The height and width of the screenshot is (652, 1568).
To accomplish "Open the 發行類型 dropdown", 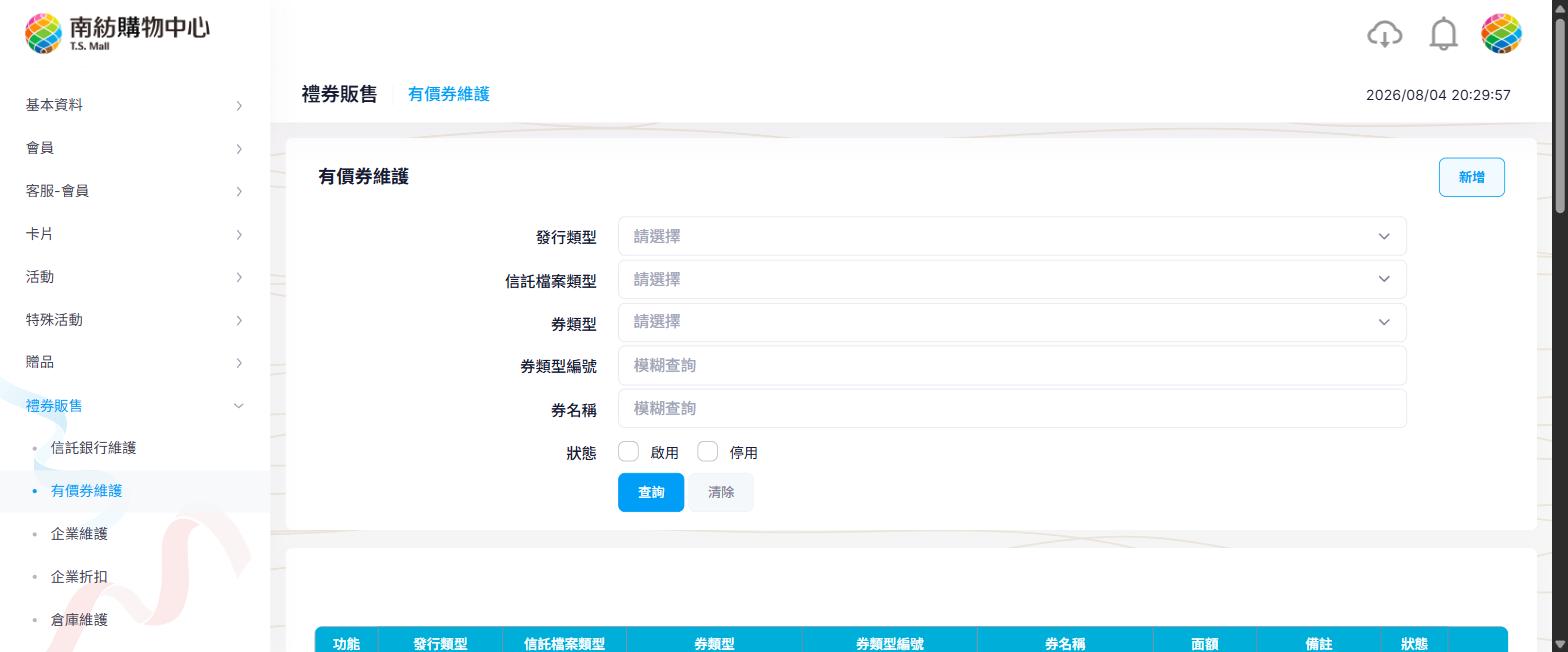I will 1012,236.
